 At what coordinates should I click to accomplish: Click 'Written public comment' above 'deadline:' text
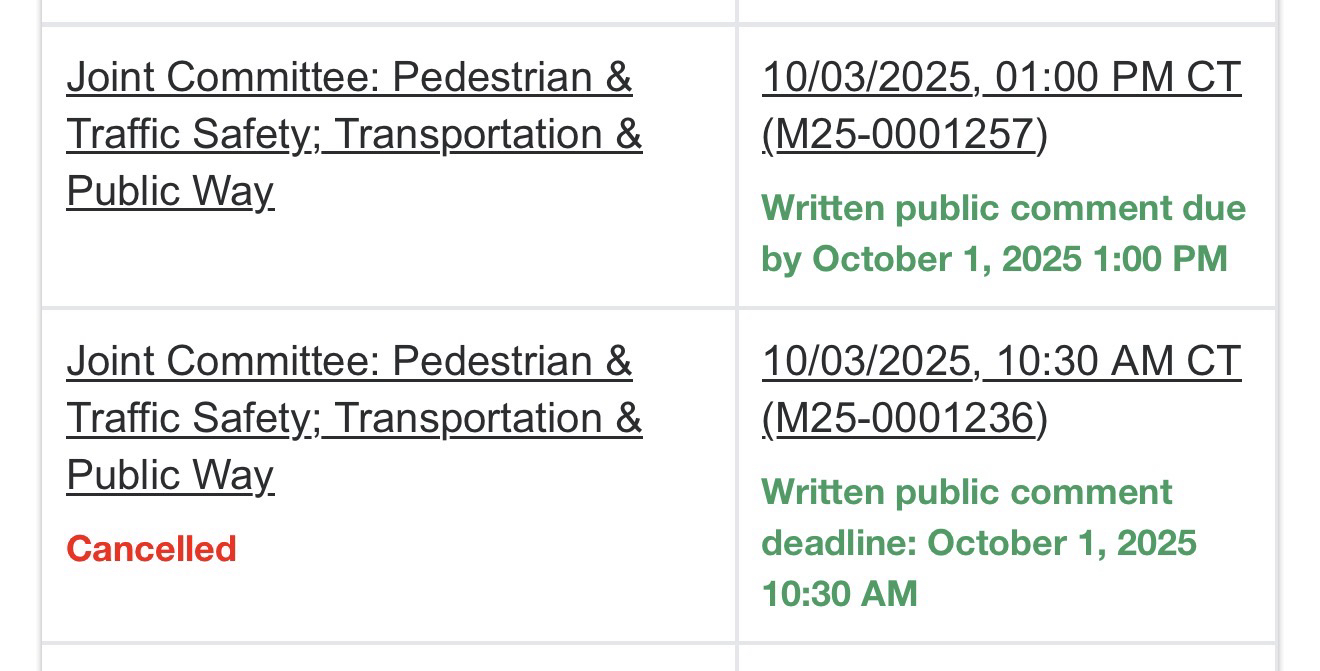966,492
